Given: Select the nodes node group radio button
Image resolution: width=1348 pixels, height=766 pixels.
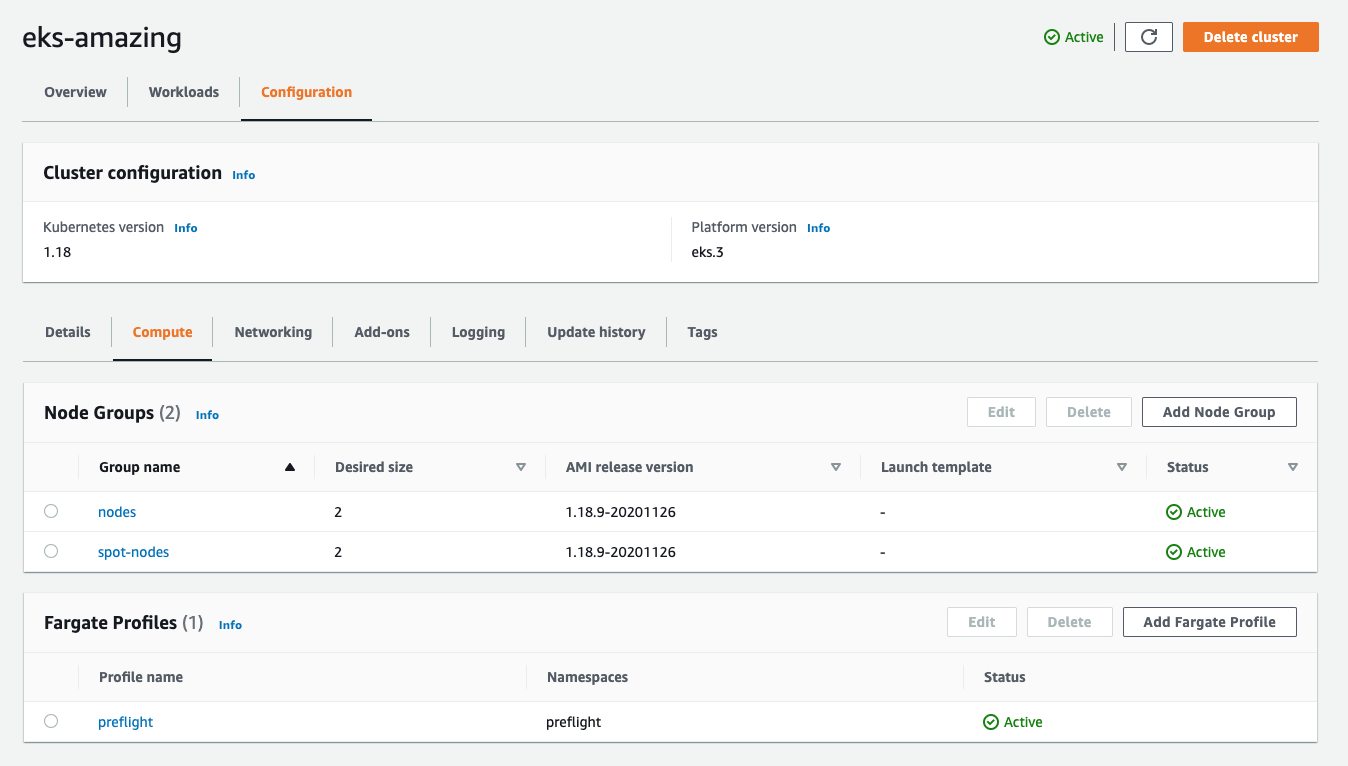Looking at the screenshot, I should (x=51, y=511).
